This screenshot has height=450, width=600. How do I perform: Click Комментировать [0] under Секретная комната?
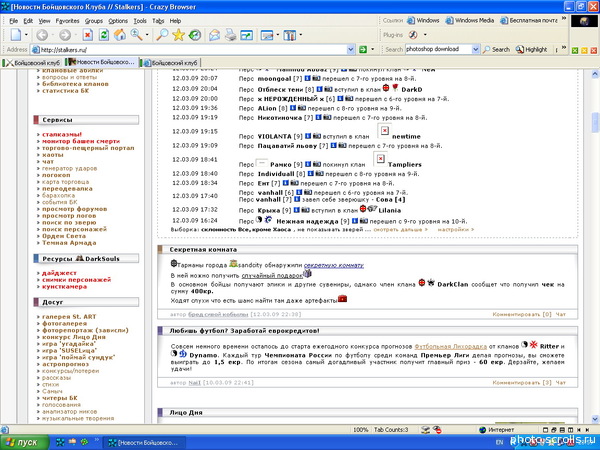pos(522,315)
